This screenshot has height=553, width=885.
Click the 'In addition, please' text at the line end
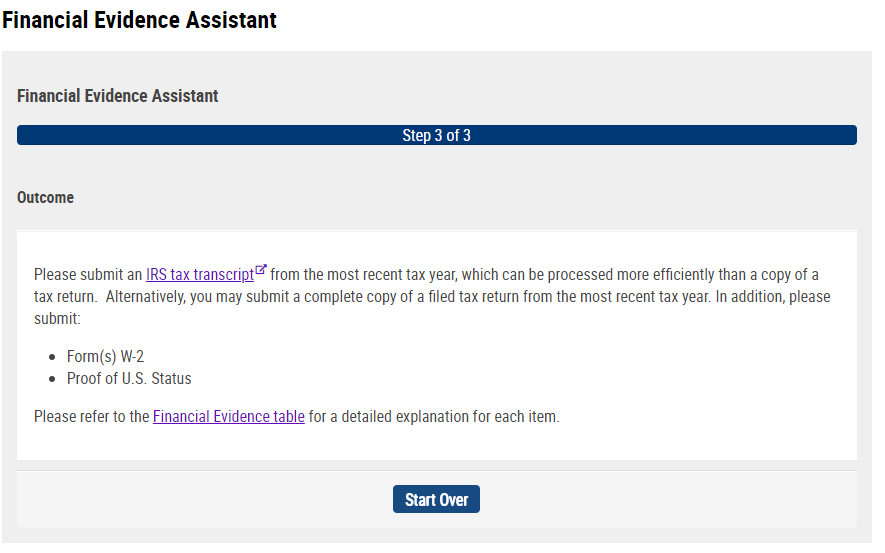[773, 297]
